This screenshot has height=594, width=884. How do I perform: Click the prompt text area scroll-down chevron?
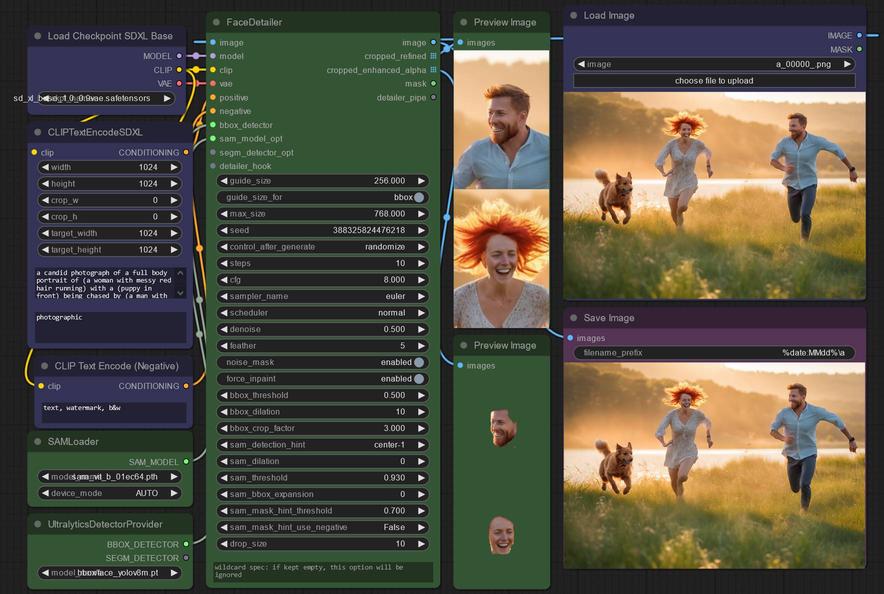[180, 293]
